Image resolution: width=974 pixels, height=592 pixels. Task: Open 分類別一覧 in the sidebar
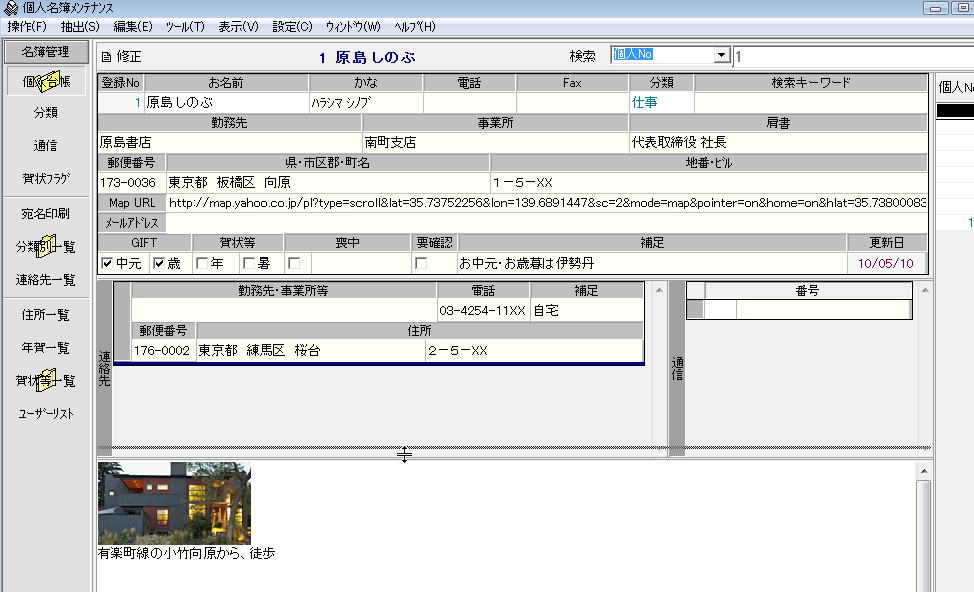point(46,247)
